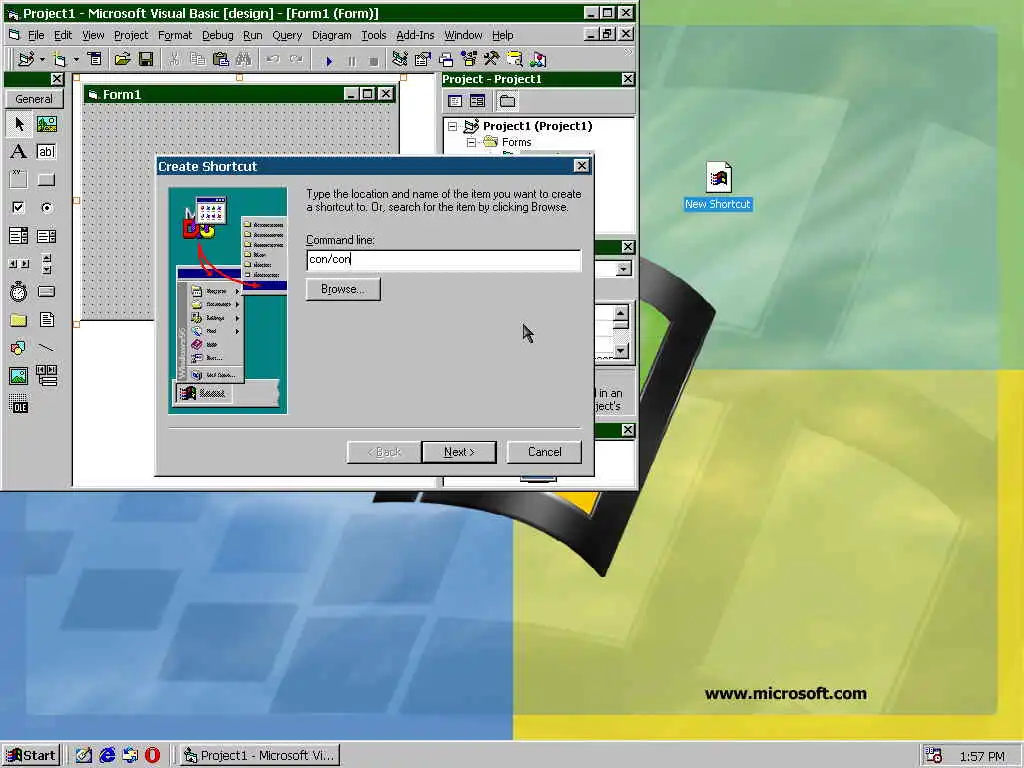Click View Object in the Project panel

pyautogui.click(x=477, y=101)
